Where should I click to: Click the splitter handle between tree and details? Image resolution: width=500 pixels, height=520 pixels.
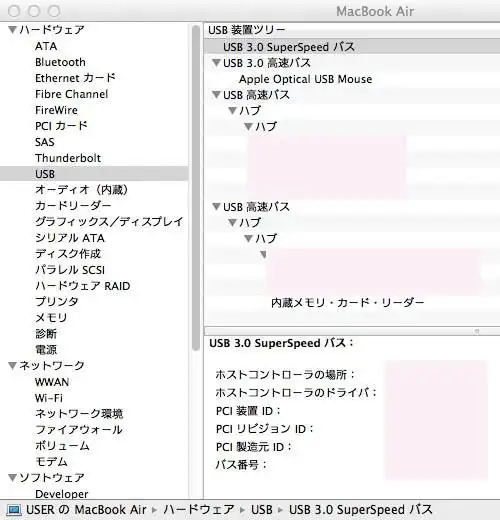pos(477,331)
